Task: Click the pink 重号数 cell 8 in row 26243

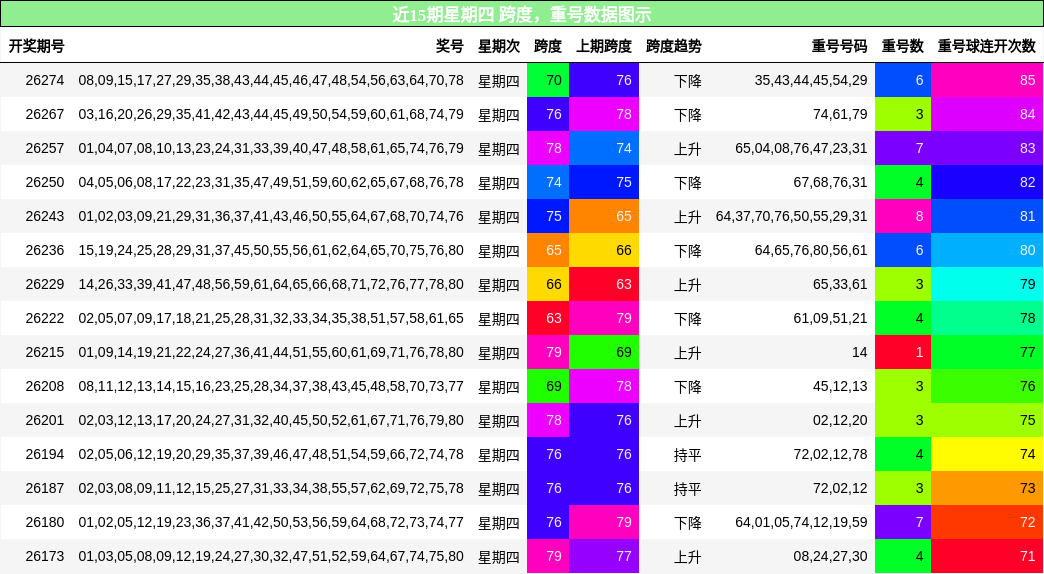Action: [x=903, y=216]
